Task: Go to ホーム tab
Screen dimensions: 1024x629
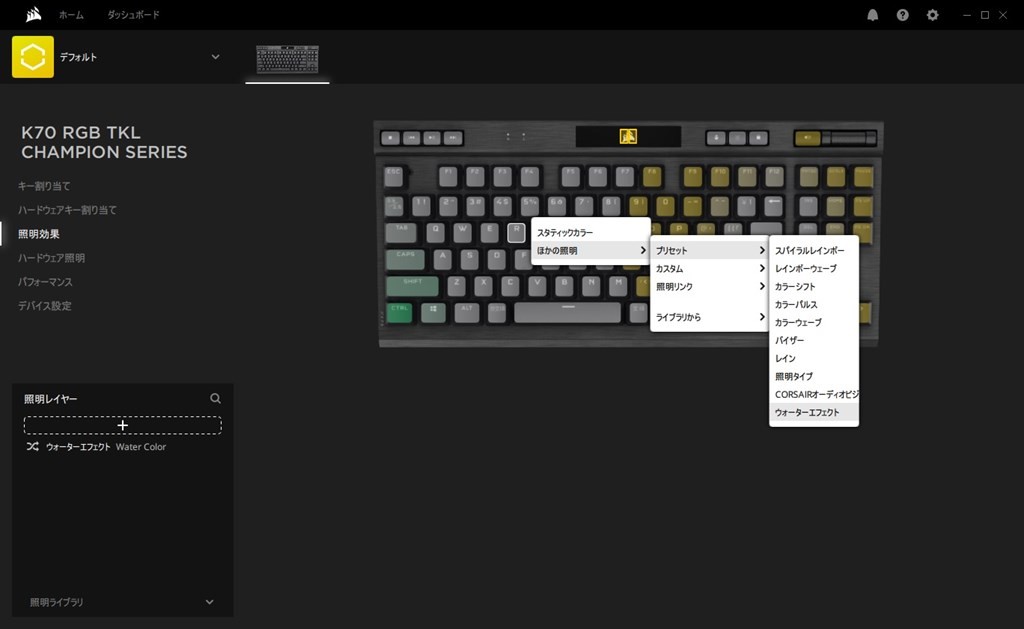Action: [x=71, y=14]
